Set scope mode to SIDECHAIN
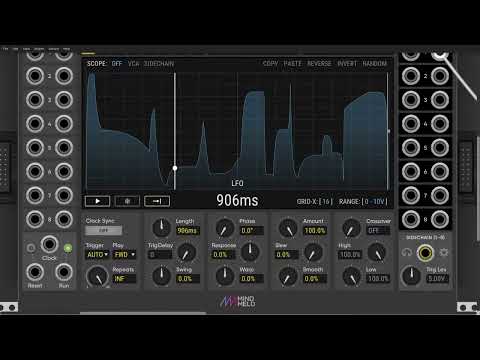480x360 pixels. pyautogui.click(x=159, y=63)
